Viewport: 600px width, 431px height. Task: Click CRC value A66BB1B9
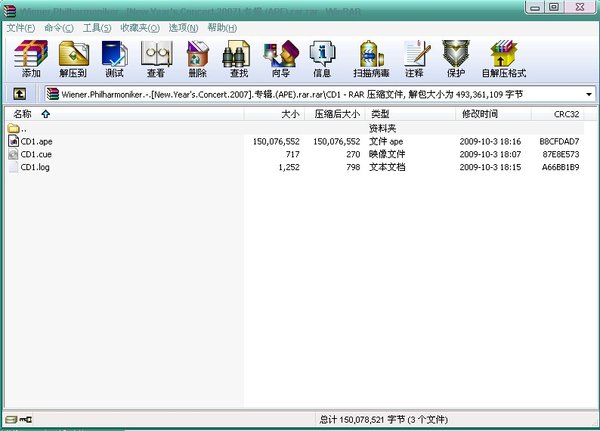(x=560, y=167)
